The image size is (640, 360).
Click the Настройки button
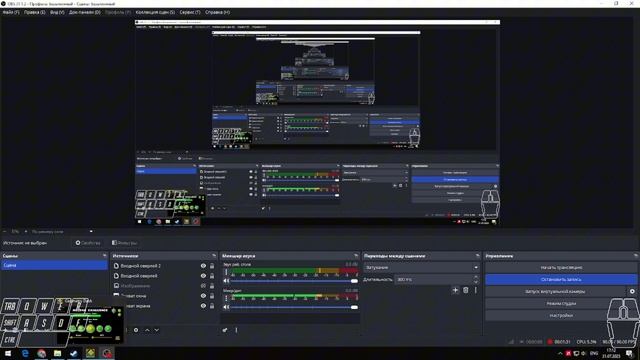click(561, 316)
